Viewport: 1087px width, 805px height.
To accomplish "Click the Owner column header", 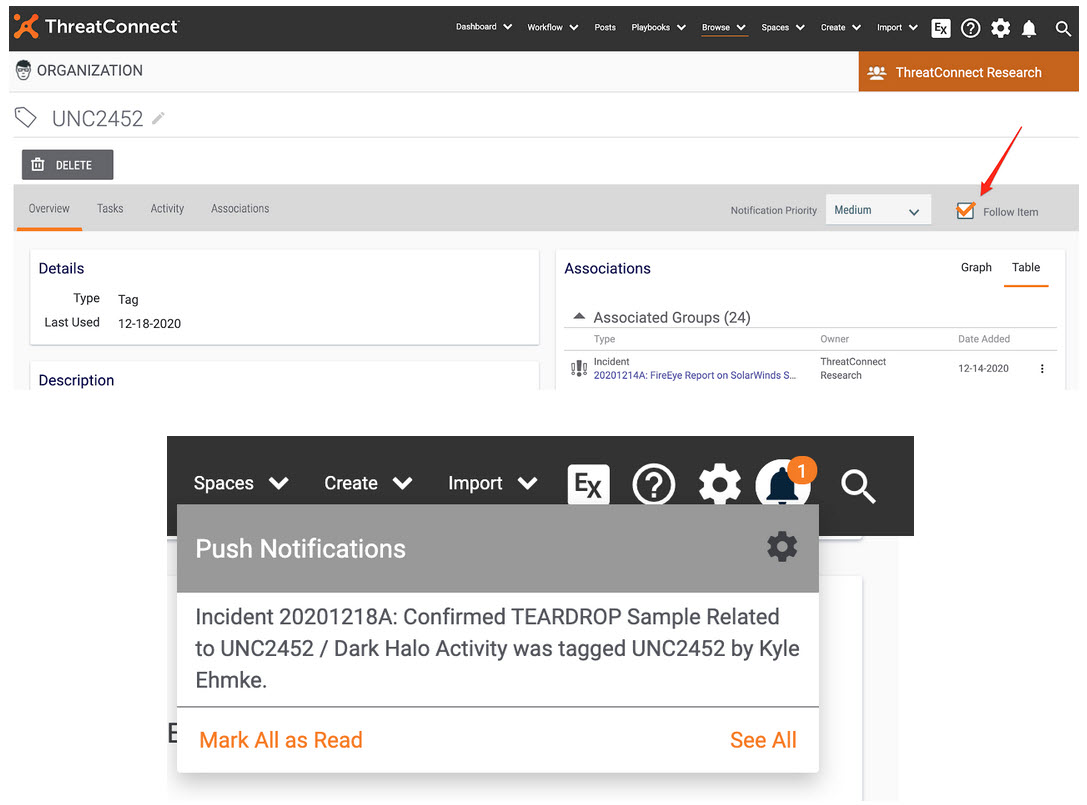I will coord(835,339).
